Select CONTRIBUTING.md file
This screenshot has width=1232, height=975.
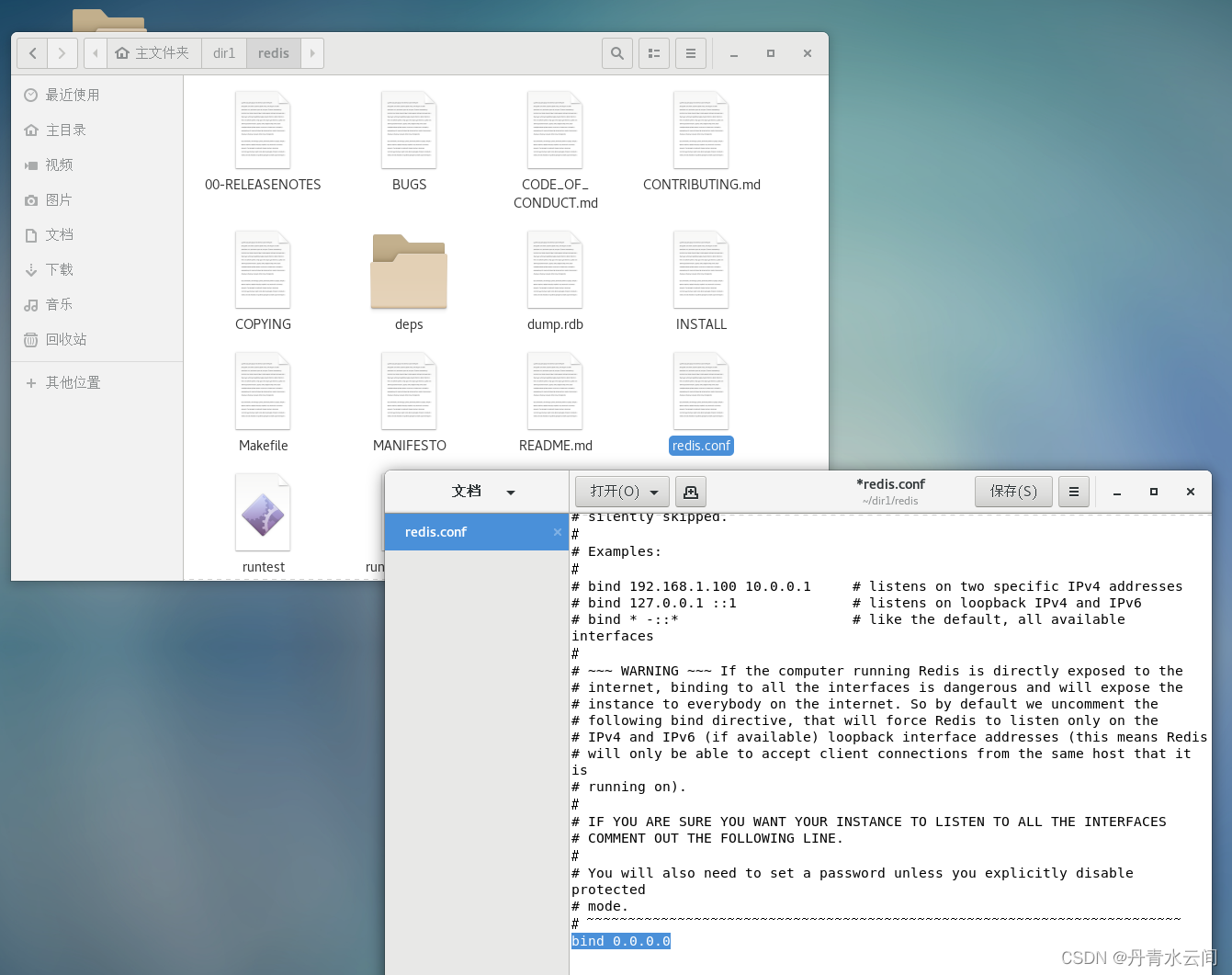point(701,142)
